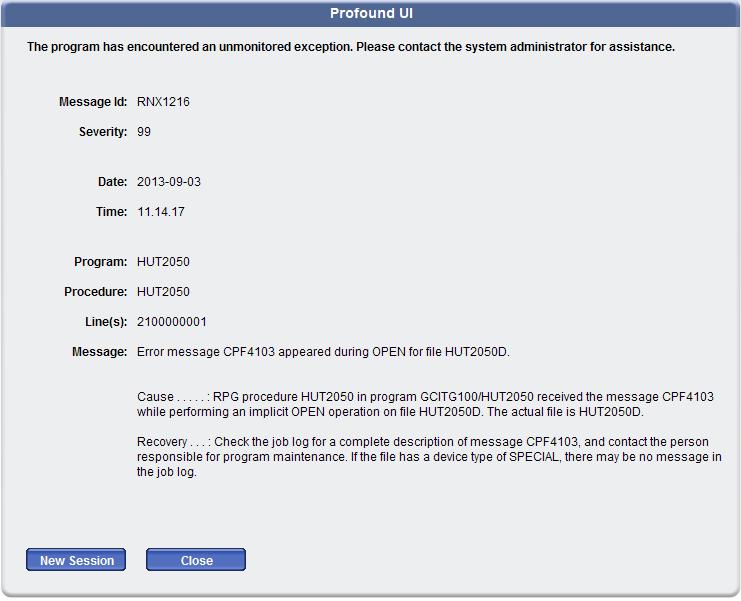Click the Program value HUT2050
Viewport: 741px width, 601px height.
(x=163, y=262)
